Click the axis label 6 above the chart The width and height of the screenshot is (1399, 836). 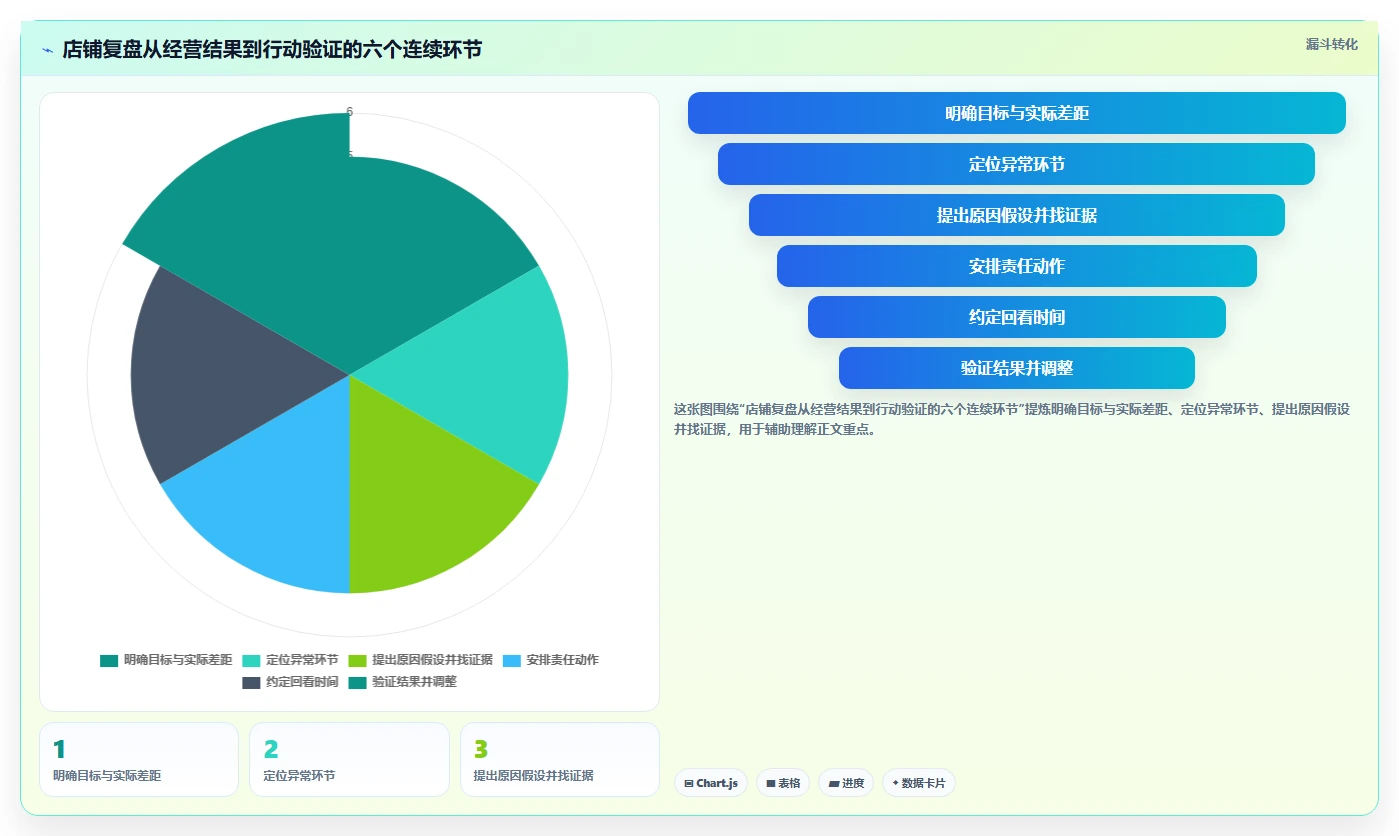coord(350,112)
